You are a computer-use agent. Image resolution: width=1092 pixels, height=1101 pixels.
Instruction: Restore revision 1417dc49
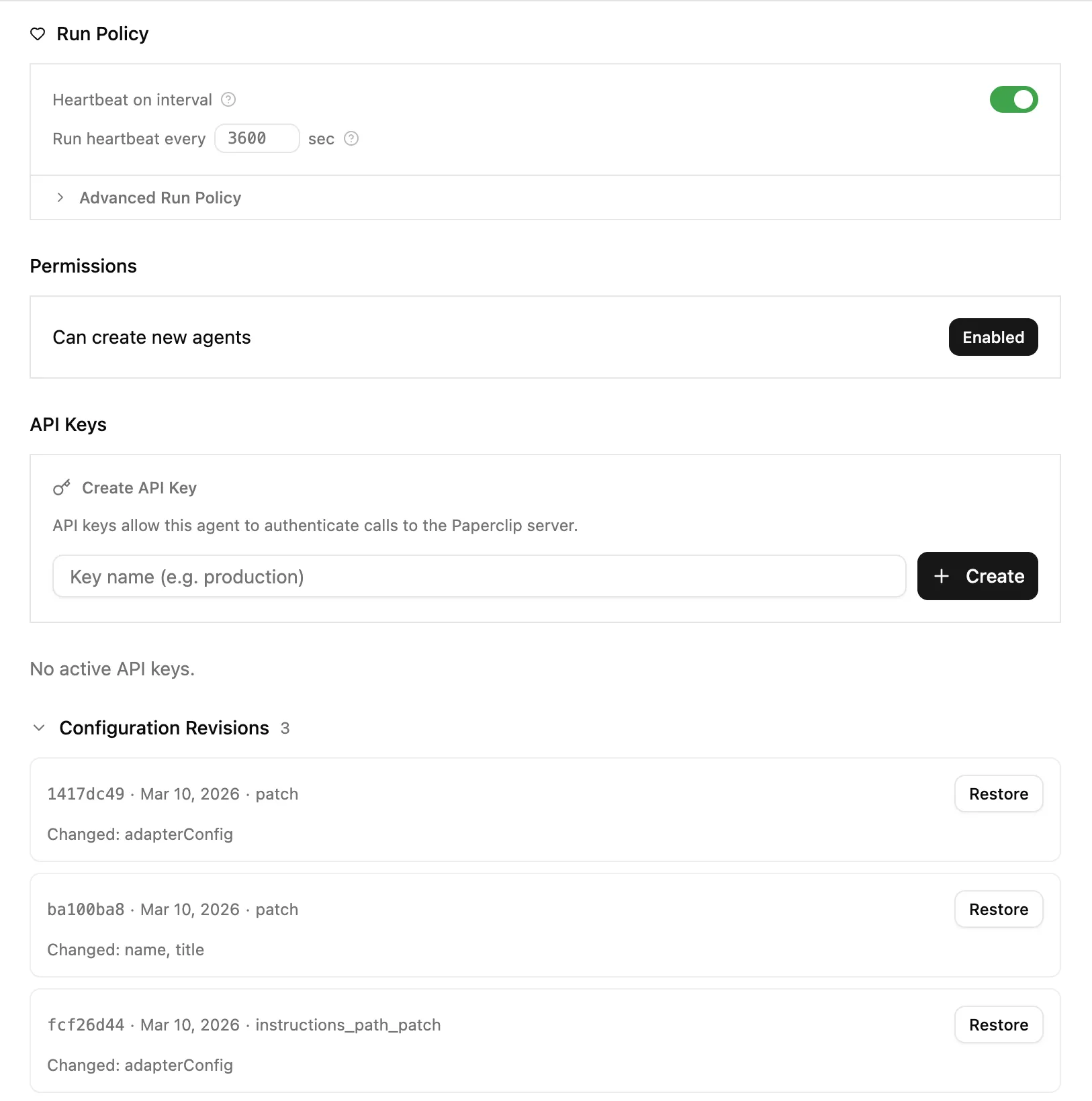point(998,794)
